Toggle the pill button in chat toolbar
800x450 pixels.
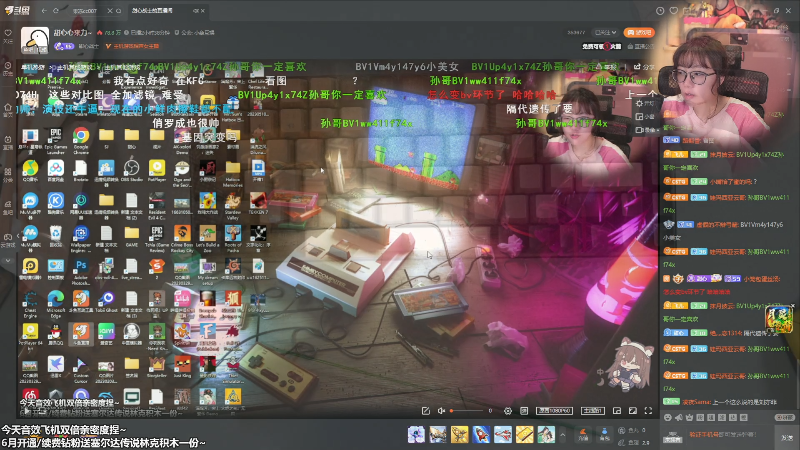click(786, 417)
